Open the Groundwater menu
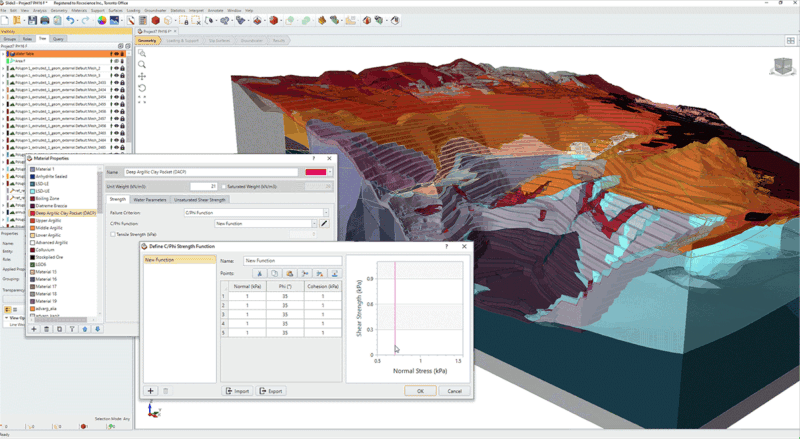The width and height of the screenshot is (800, 439). 155,10
